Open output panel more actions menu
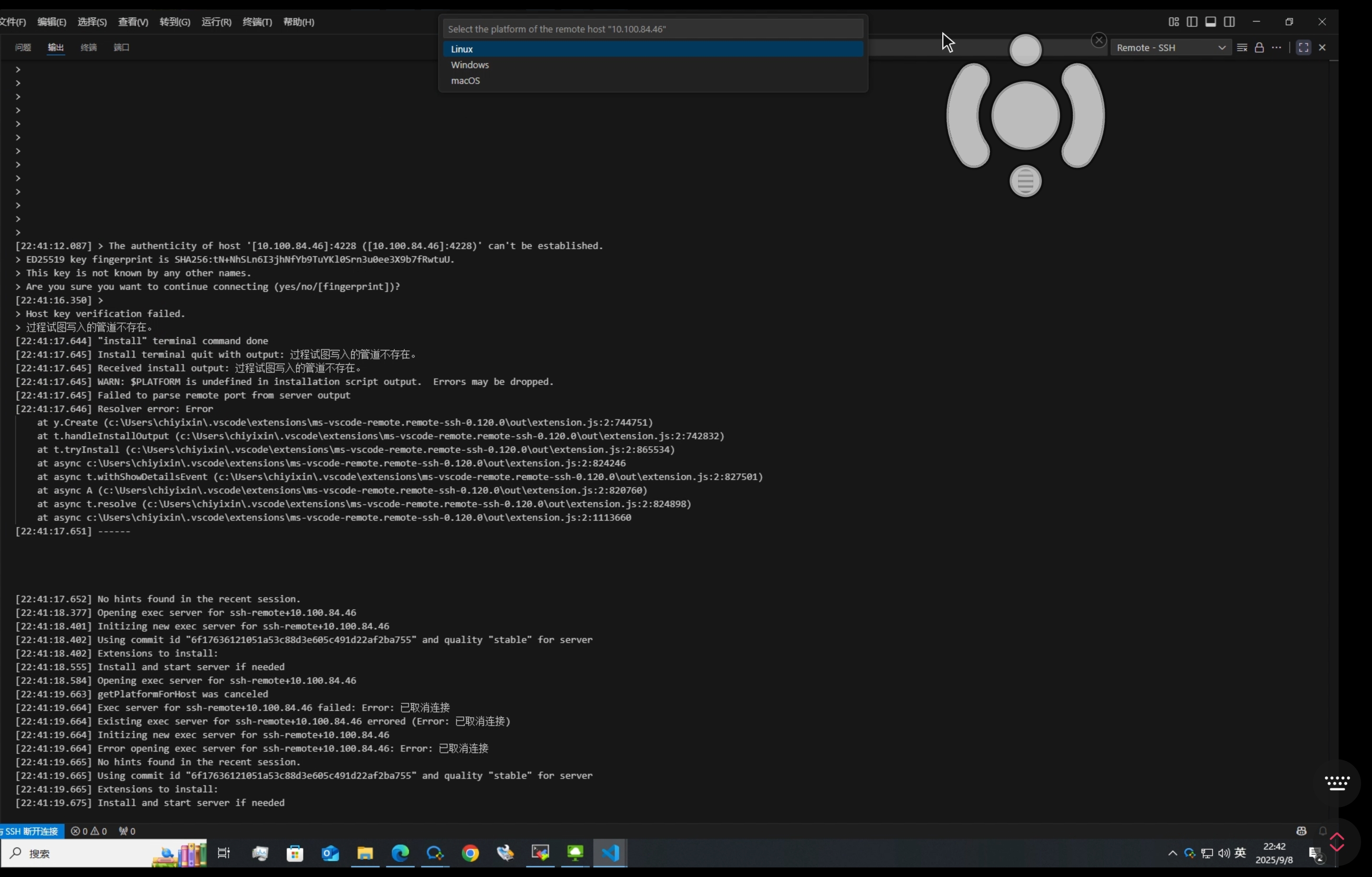 click(x=1276, y=47)
